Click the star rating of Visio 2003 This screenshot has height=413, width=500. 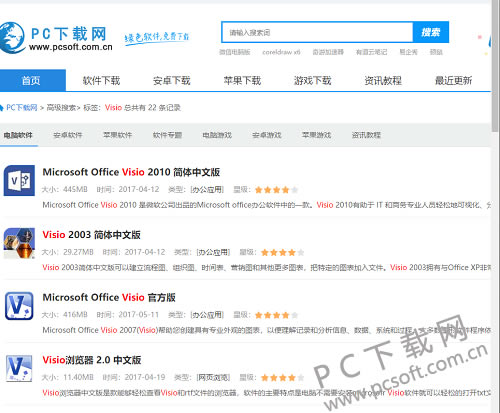point(283,253)
